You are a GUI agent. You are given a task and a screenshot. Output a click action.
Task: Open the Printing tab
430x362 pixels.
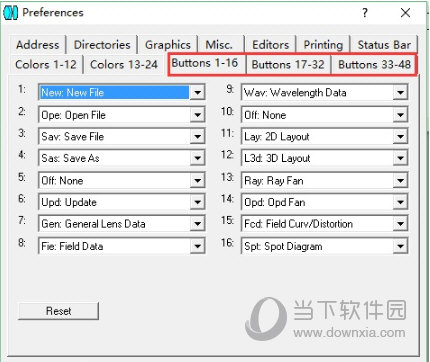coord(323,45)
